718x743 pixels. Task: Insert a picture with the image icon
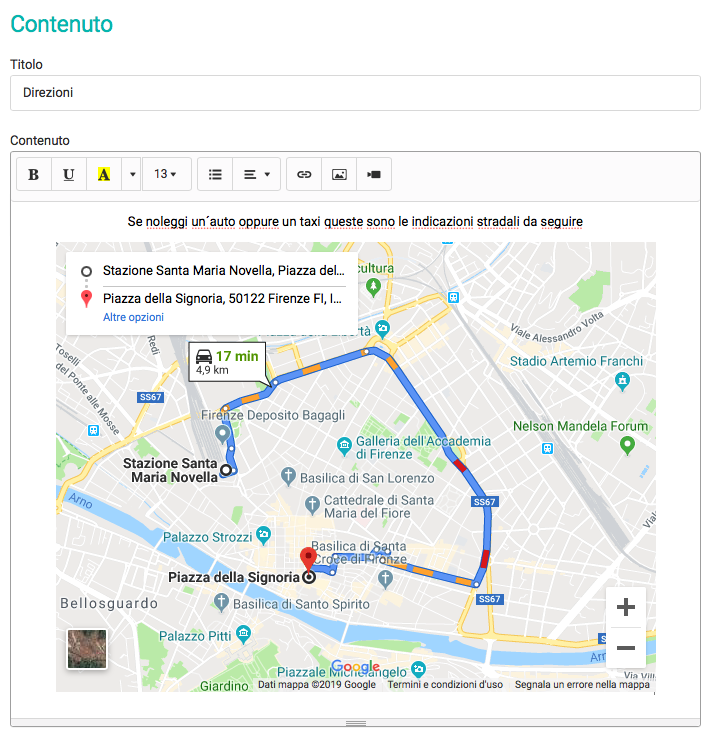click(339, 174)
